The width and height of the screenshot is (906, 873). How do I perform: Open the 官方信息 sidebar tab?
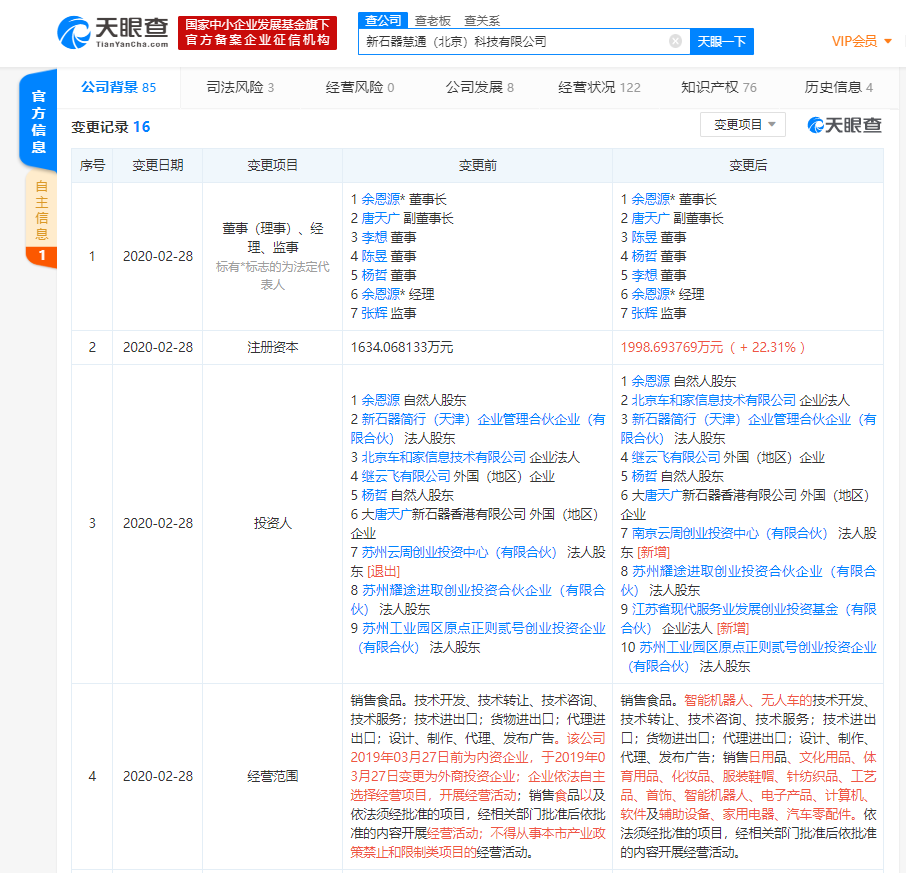click(x=37, y=120)
